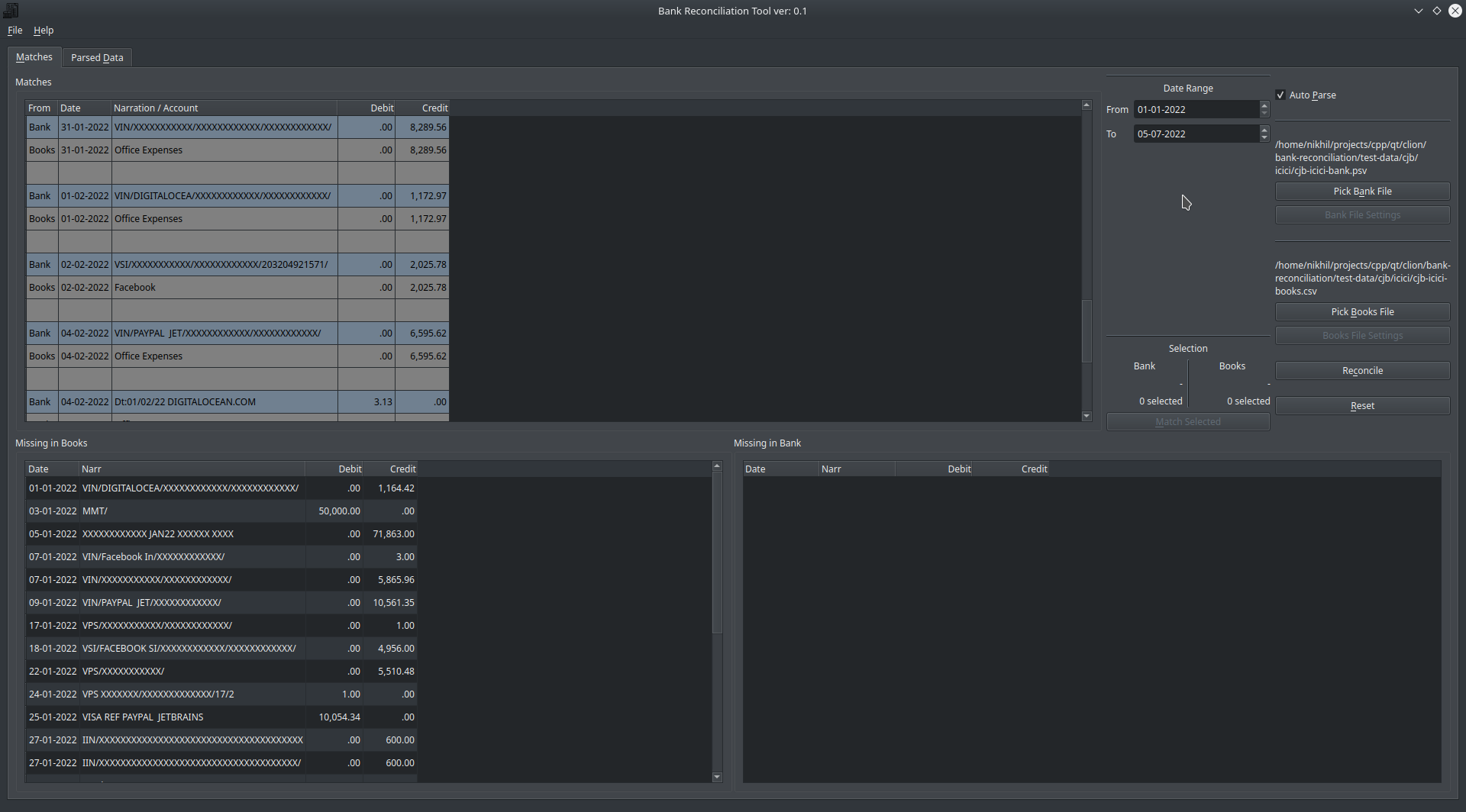Increment the To date with its up arrow

pos(1264,130)
